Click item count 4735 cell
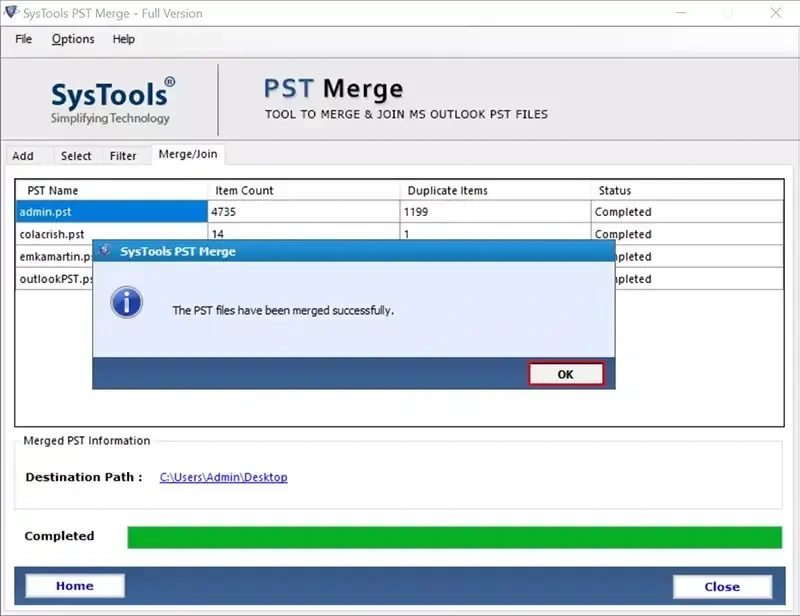This screenshot has height=616, width=800. pos(303,212)
